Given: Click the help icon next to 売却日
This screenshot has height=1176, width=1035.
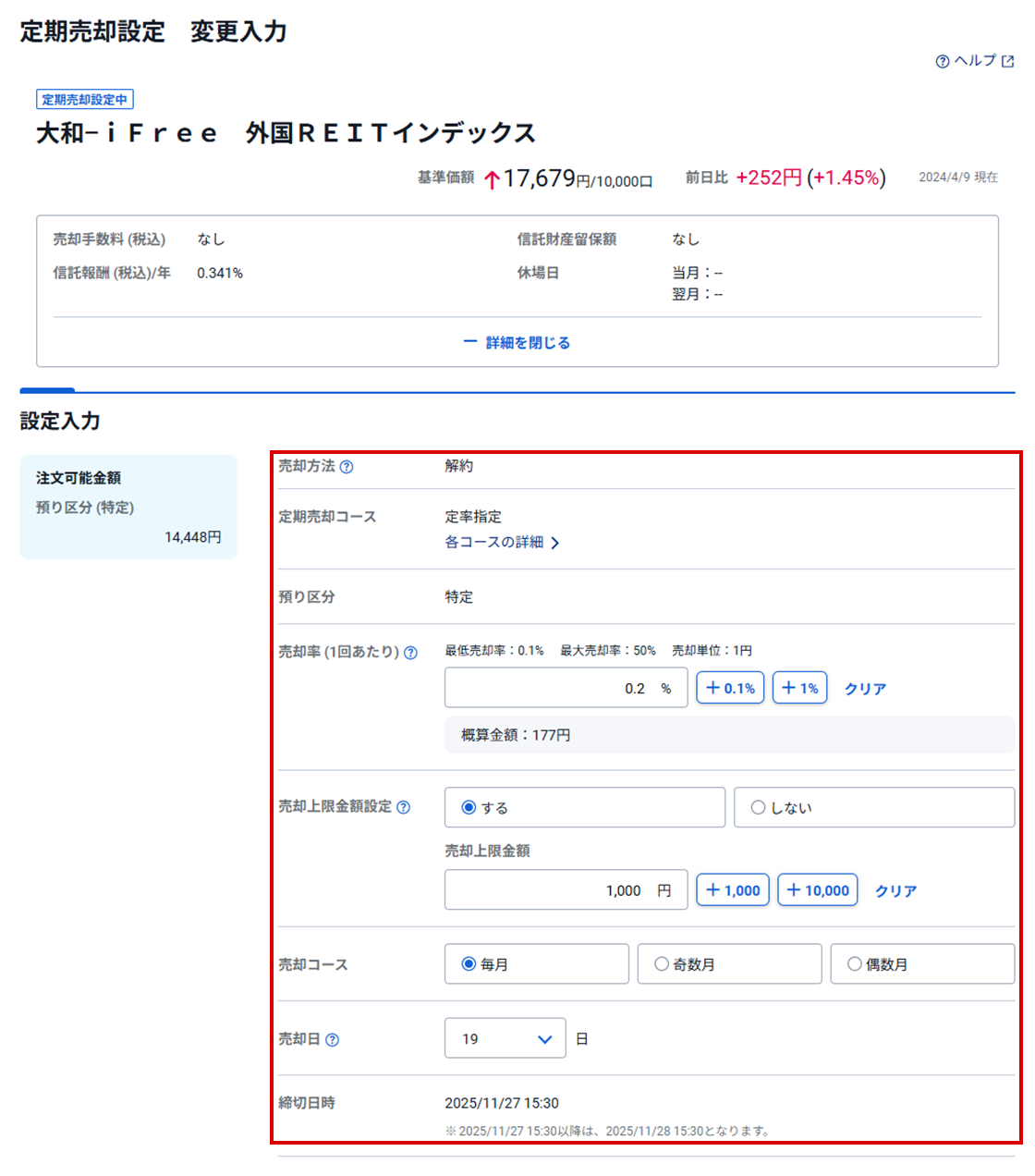Looking at the screenshot, I should 333,1040.
